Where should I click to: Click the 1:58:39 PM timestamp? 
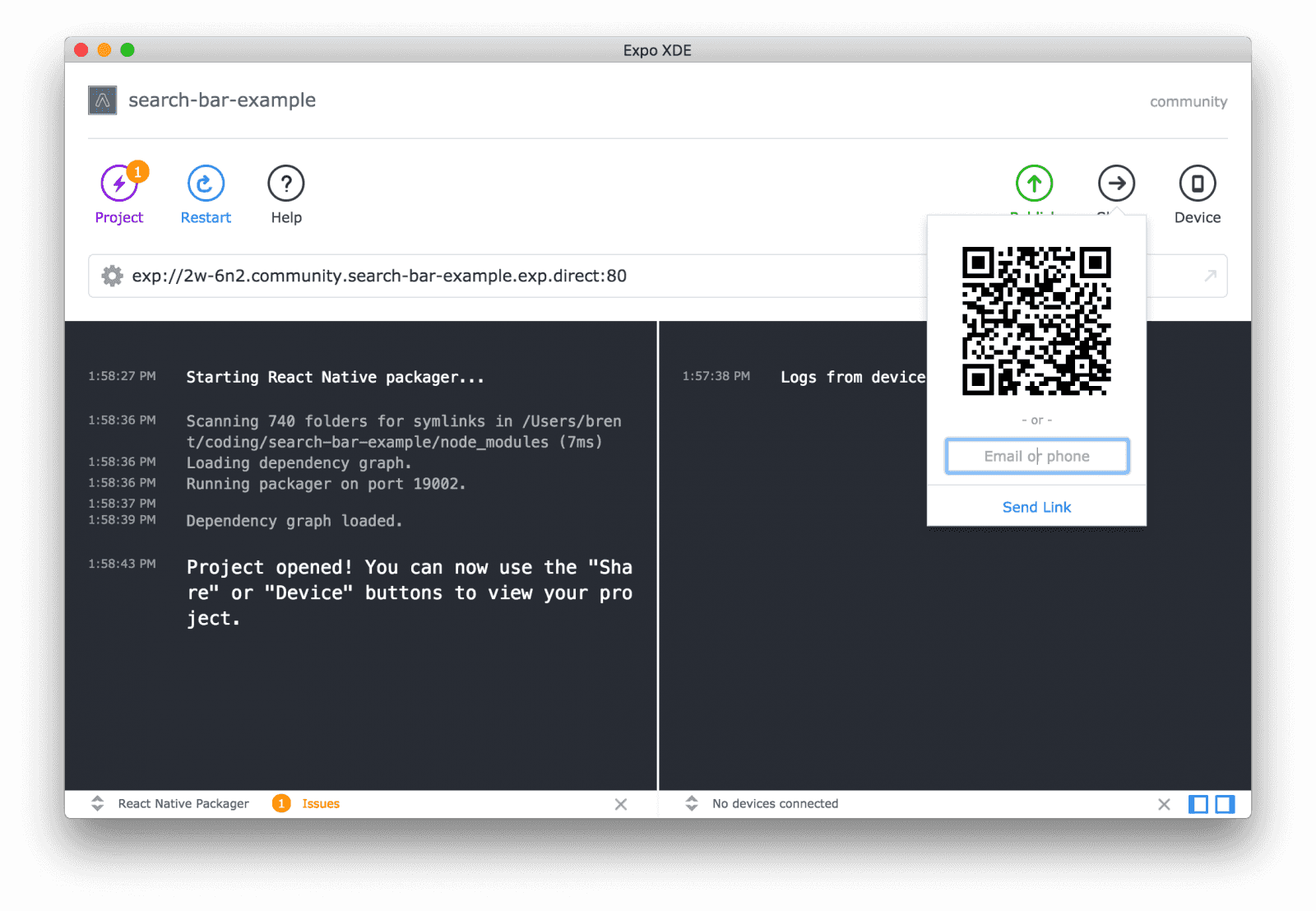(x=122, y=520)
